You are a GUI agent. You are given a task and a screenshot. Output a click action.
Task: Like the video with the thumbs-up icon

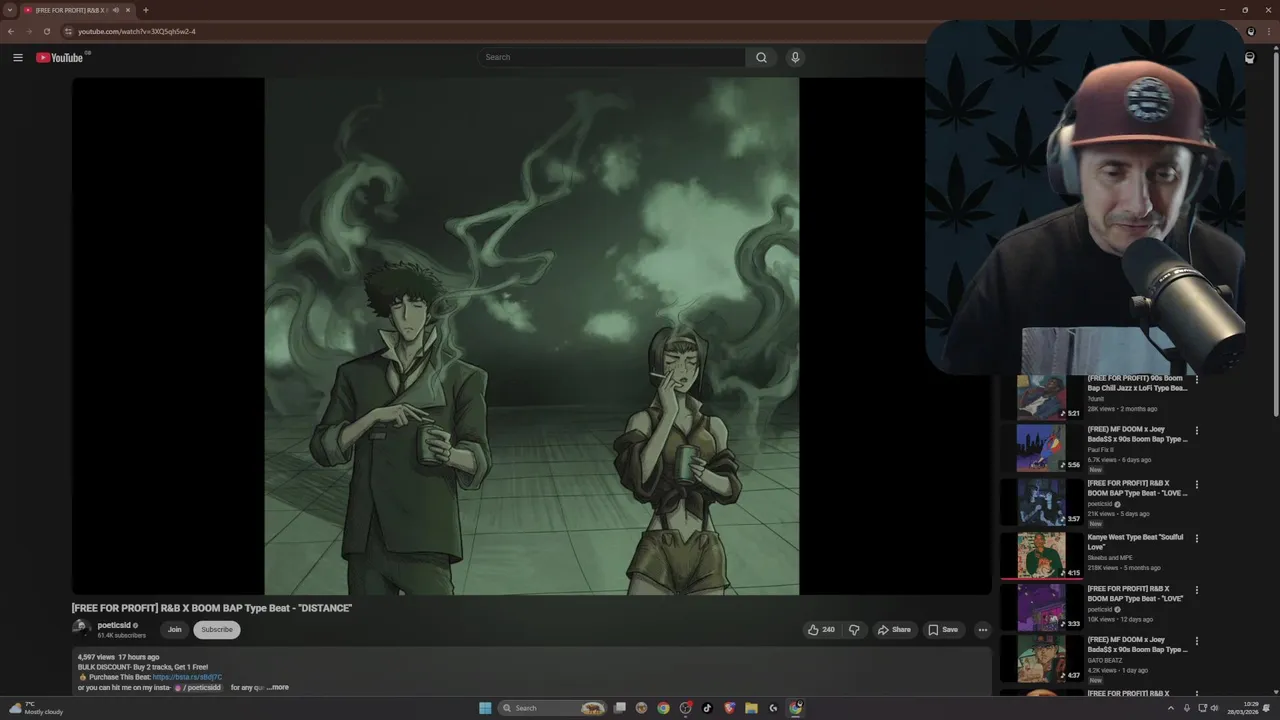pyautogui.click(x=821, y=630)
